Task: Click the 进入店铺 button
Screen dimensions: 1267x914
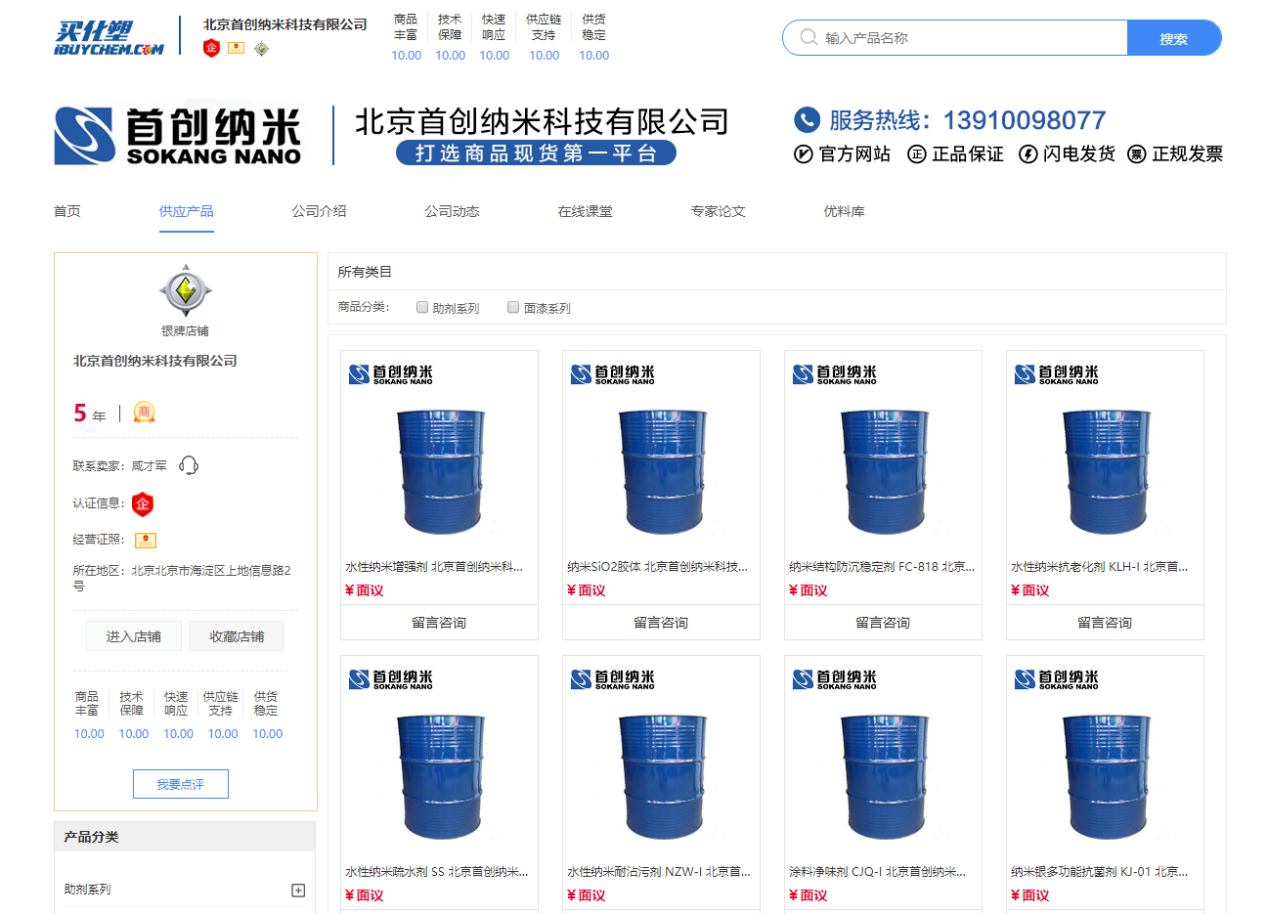Action: (134, 636)
